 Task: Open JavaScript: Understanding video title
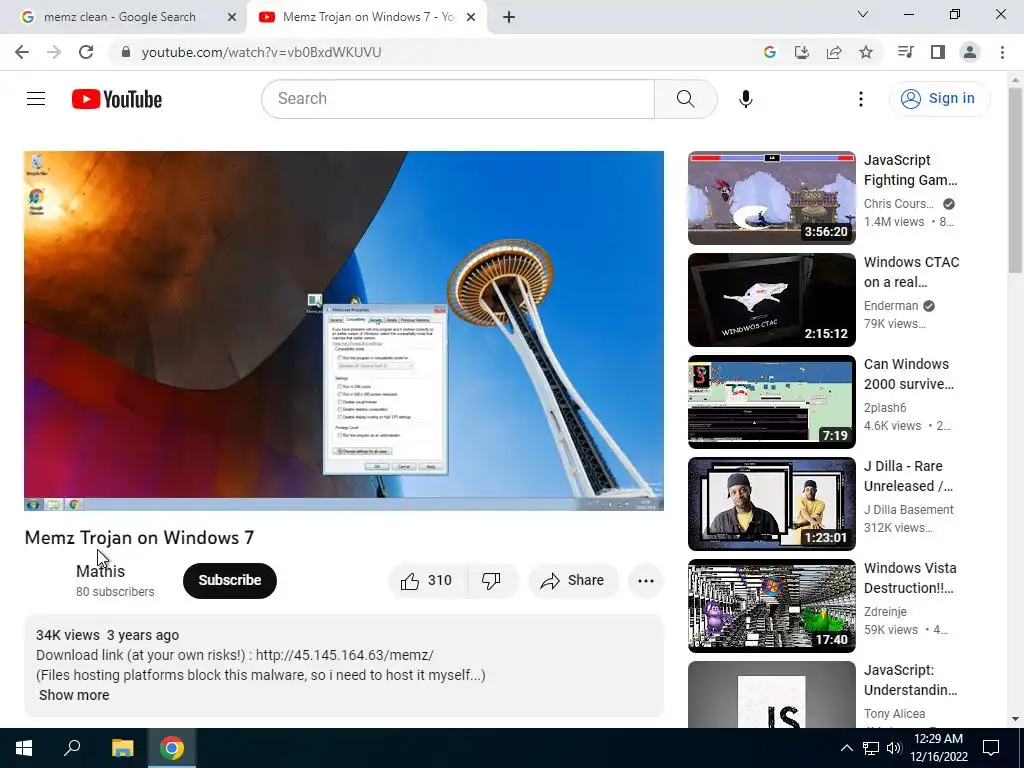tap(910, 680)
